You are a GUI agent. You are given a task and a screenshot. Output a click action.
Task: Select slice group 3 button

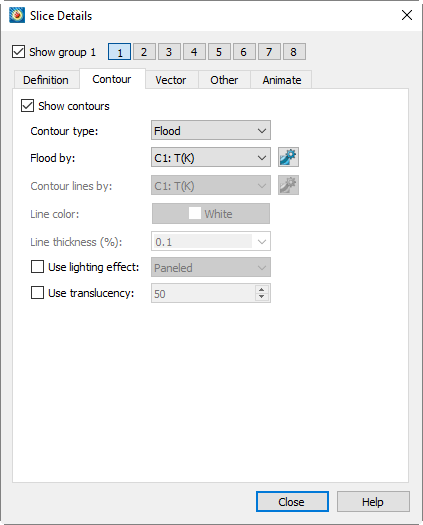(169, 52)
